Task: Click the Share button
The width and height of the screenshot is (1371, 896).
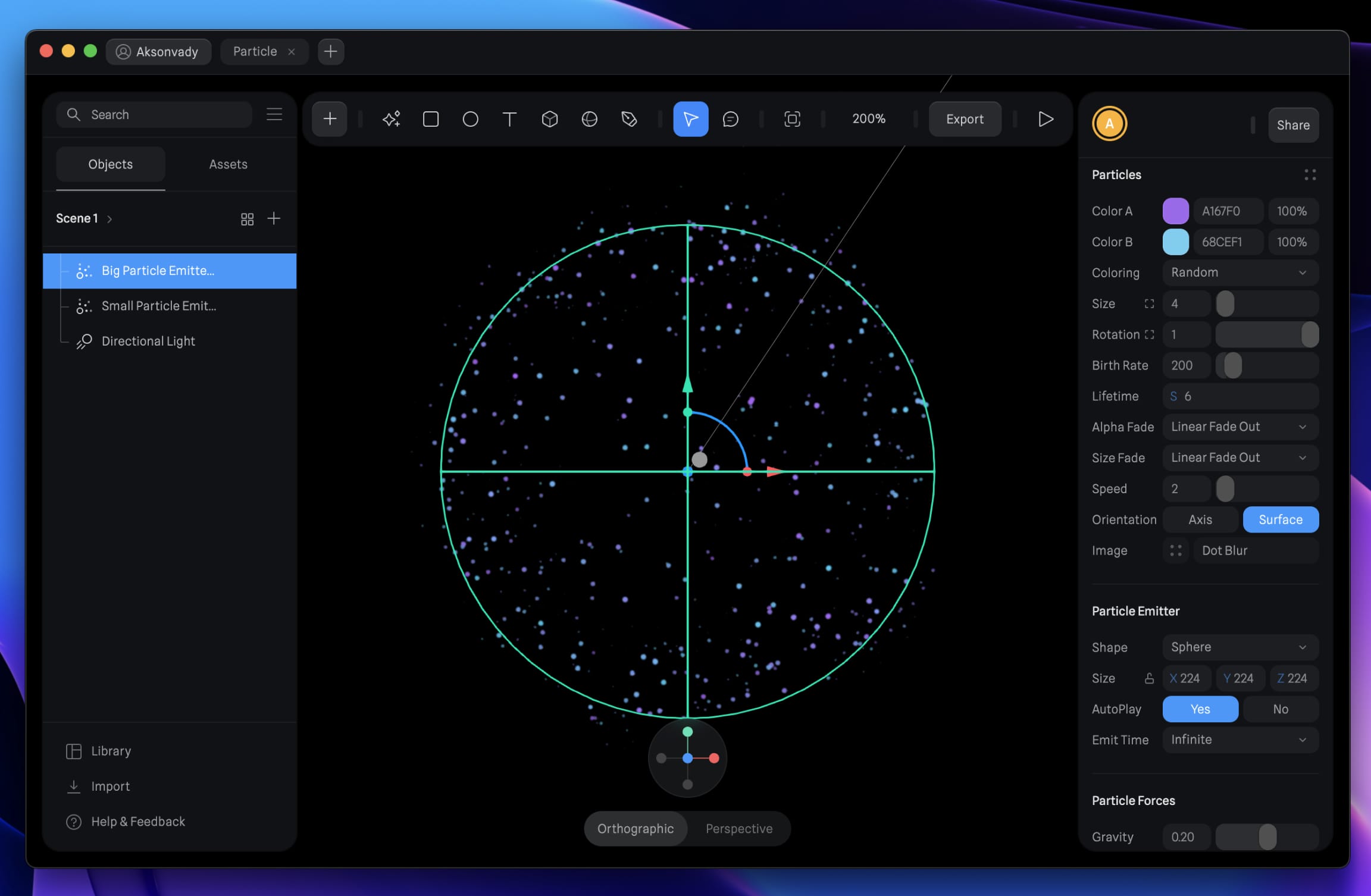Action: [1293, 124]
